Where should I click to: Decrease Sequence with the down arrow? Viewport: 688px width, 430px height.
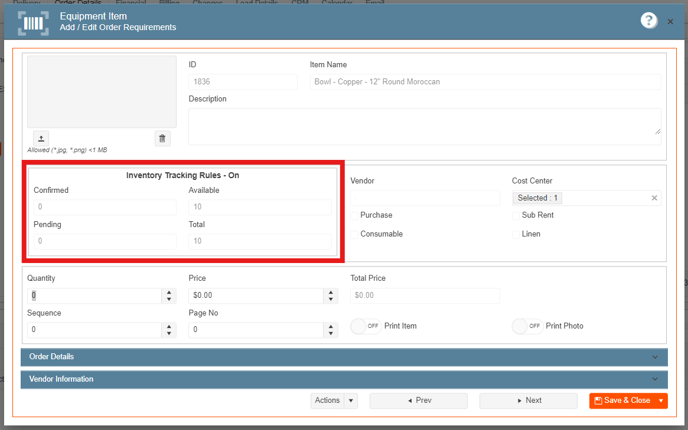click(x=169, y=333)
